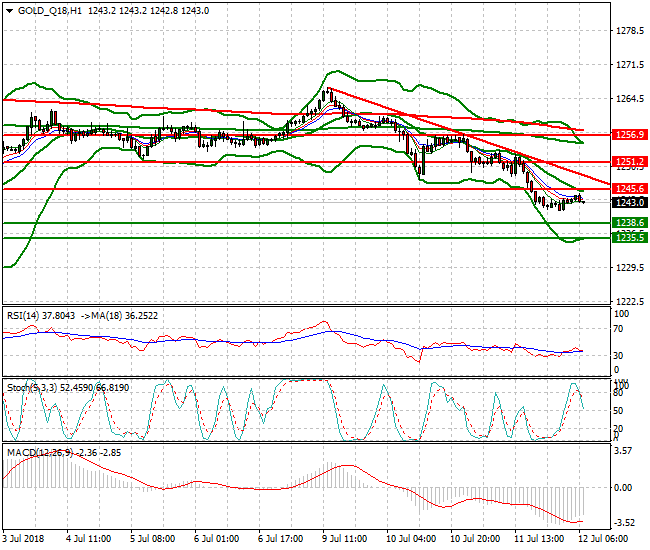Click the 3.57 MACD scale value
Viewport: 650px width, 550px height.
point(623,451)
